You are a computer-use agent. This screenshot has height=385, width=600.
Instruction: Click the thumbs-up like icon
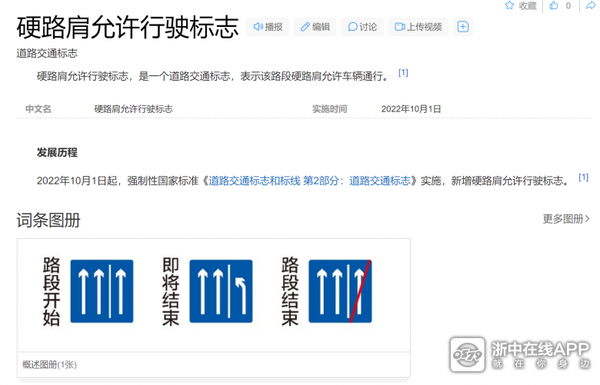554,5
